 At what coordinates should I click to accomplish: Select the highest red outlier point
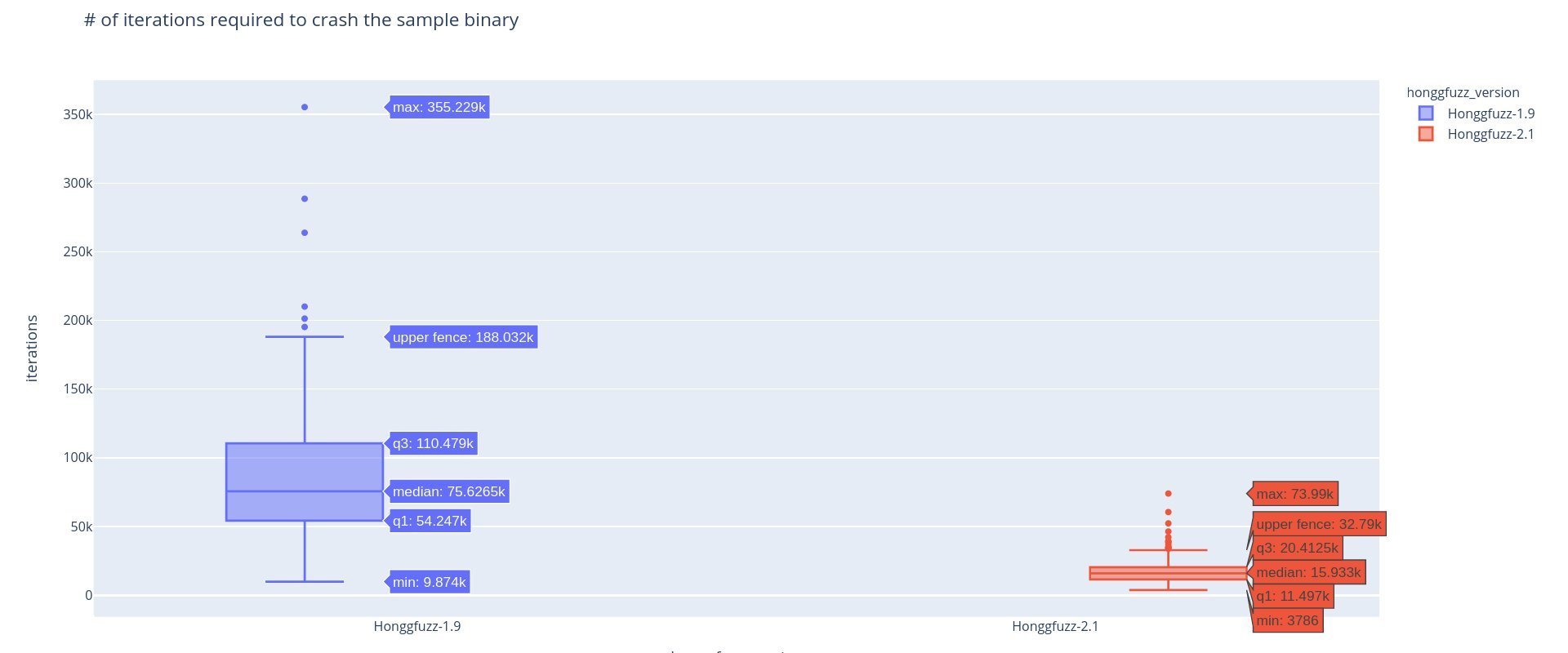tap(1168, 494)
